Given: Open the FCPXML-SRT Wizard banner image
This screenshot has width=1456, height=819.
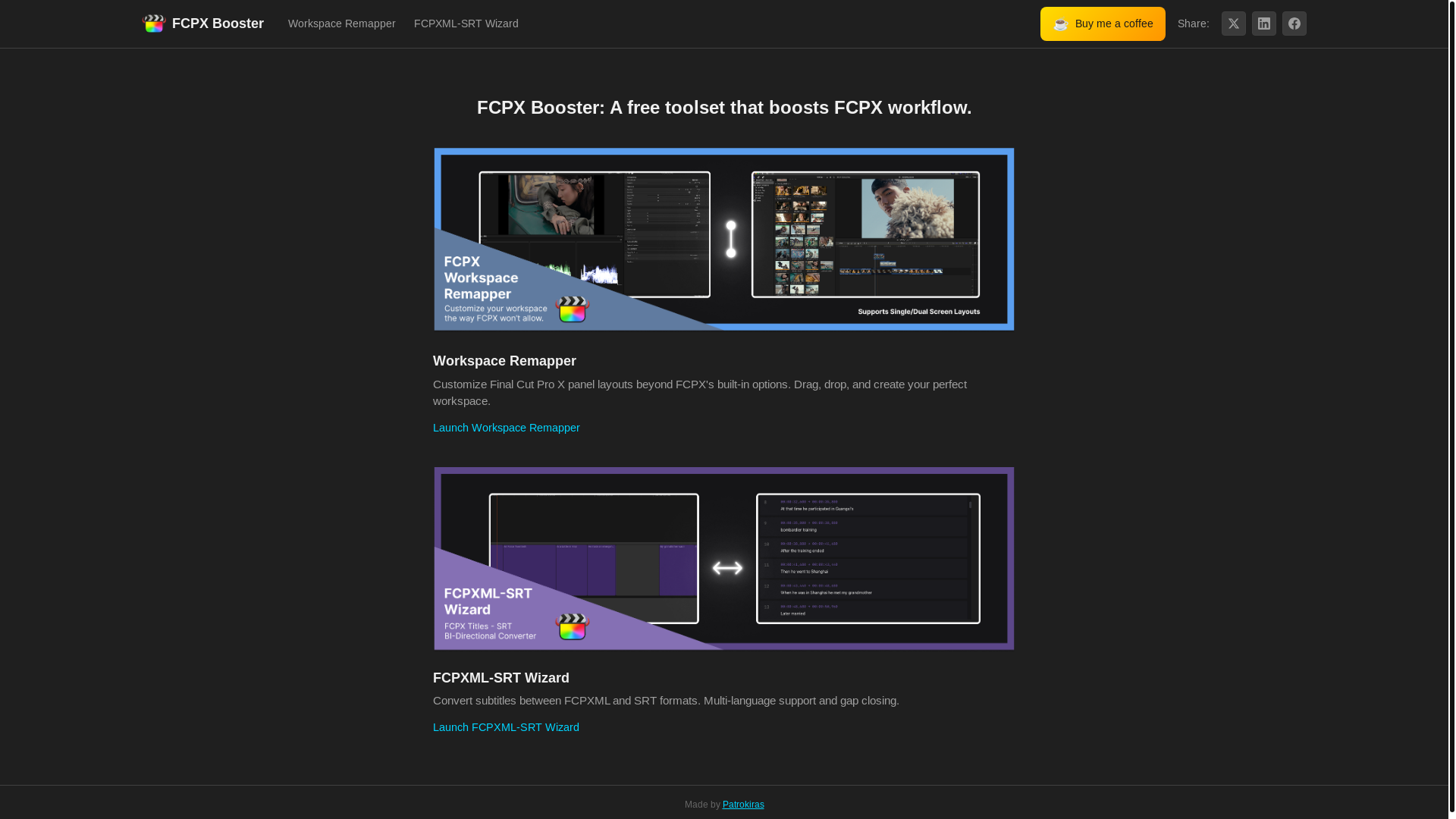Looking at the screenshot, I should point(724,558).
